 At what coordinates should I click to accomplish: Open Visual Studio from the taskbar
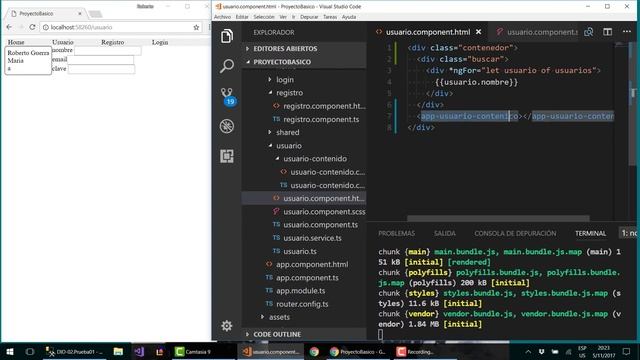(139, 351)
